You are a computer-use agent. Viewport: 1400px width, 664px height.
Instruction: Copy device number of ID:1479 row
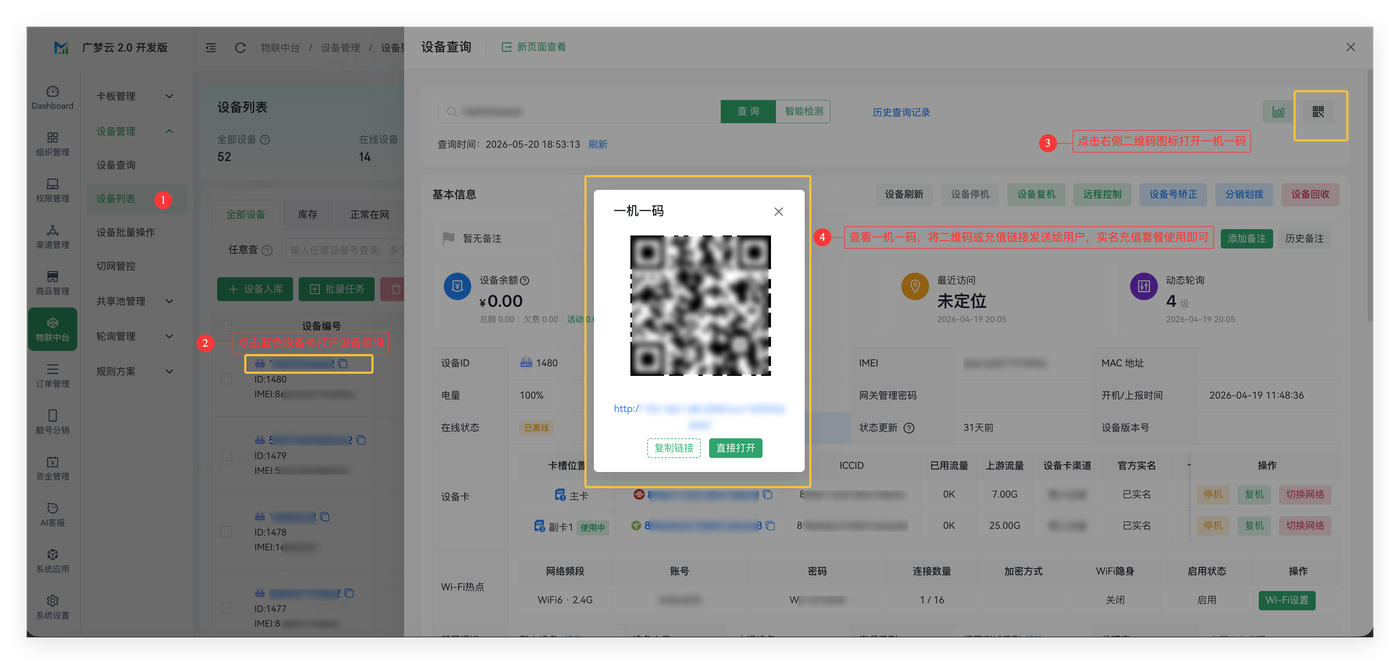[x=361, y=440]
